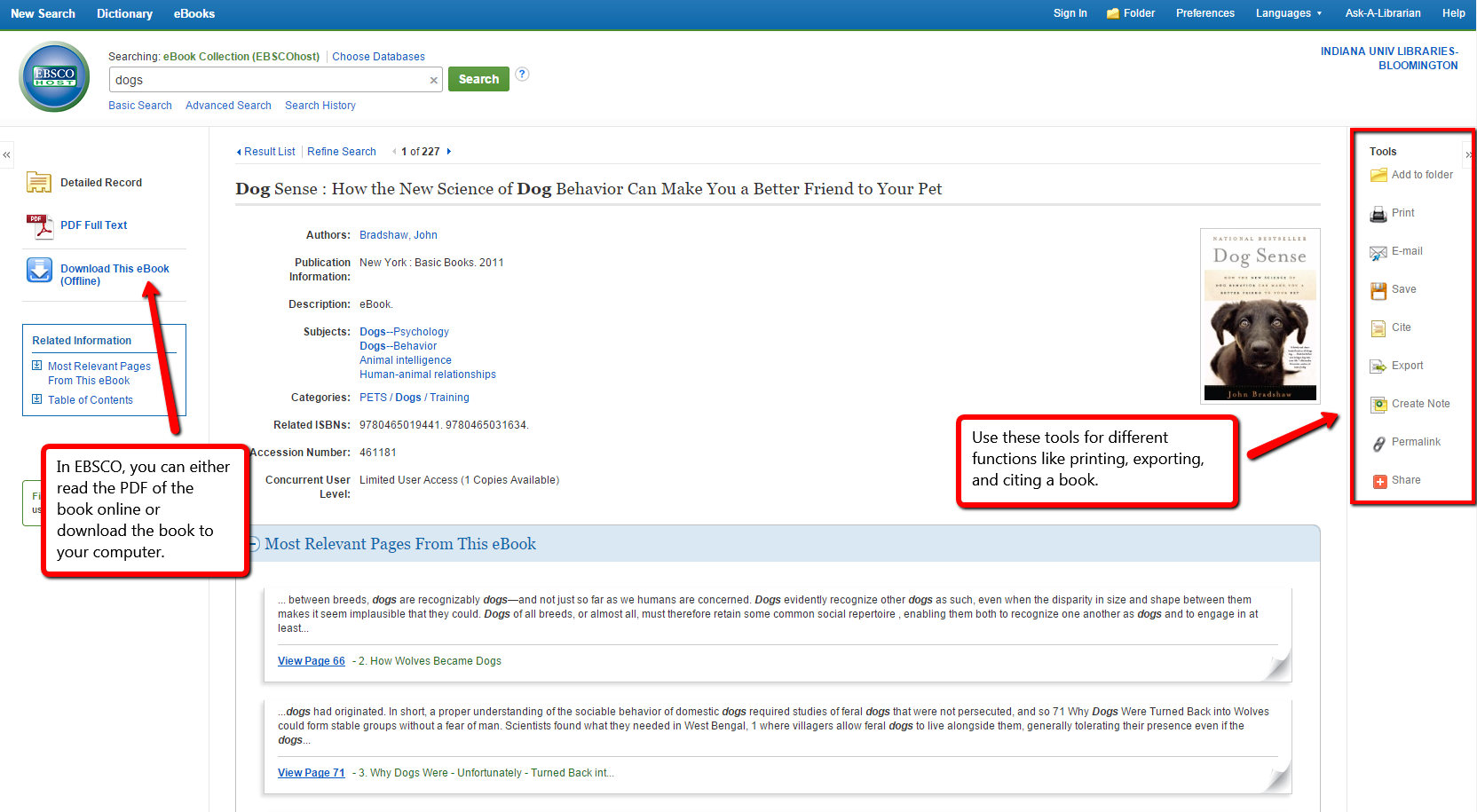Image resolution: width=1477 pixels, height=812 pixels.
Task: Go to next result arrow after 227
Action: tap(449, 152)
